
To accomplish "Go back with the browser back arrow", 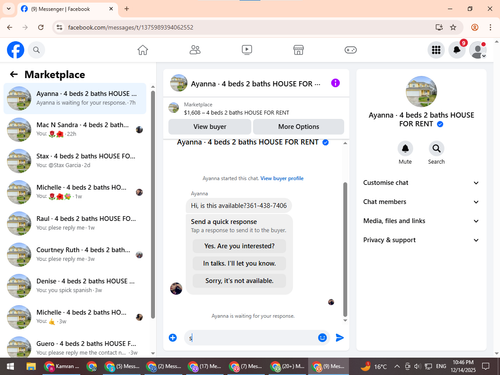I will coord(10,27).
